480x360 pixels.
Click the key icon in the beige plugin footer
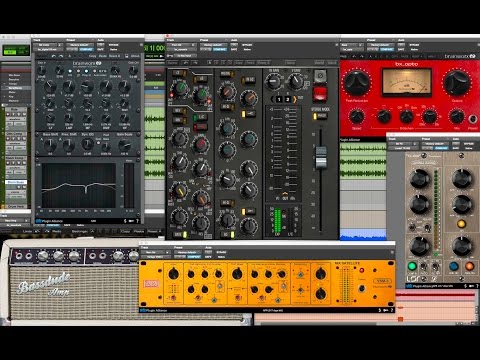tap(471, 286)
